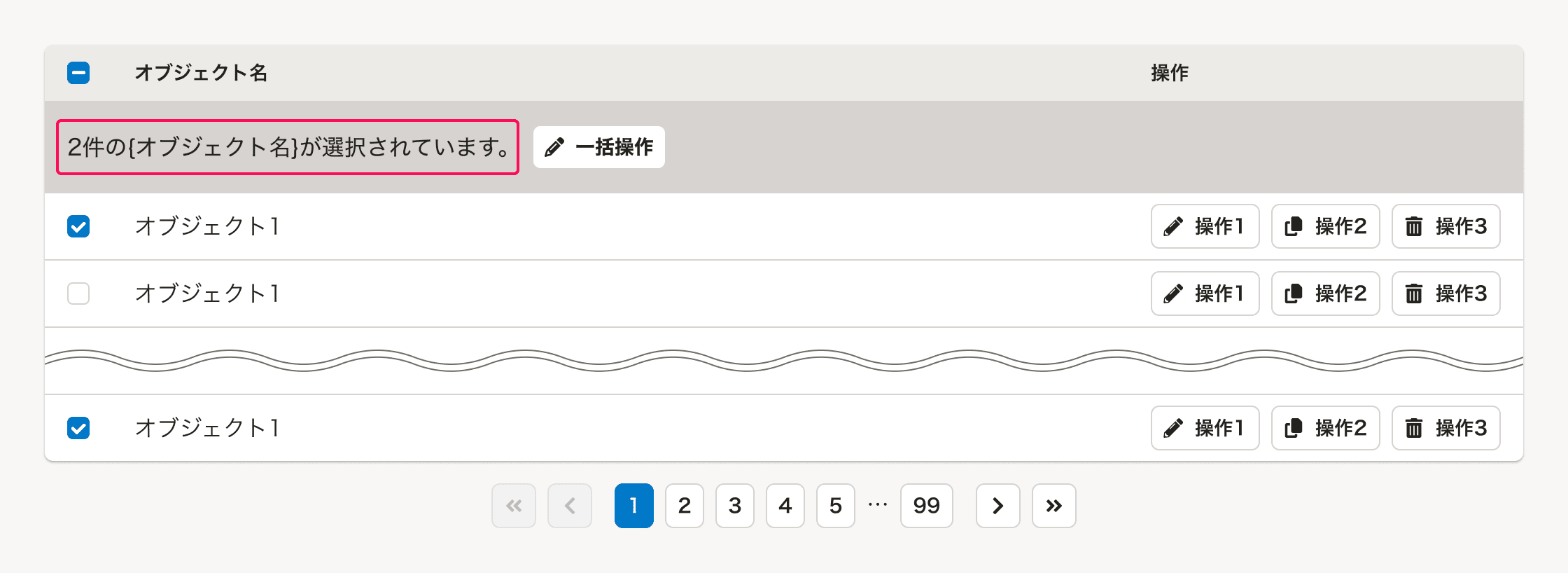The height and width of the screenshot is (573, 1568).
Task: Click copy icon of 操作2 in second row
Action: pyautogui.click(x=1294, y=294)
